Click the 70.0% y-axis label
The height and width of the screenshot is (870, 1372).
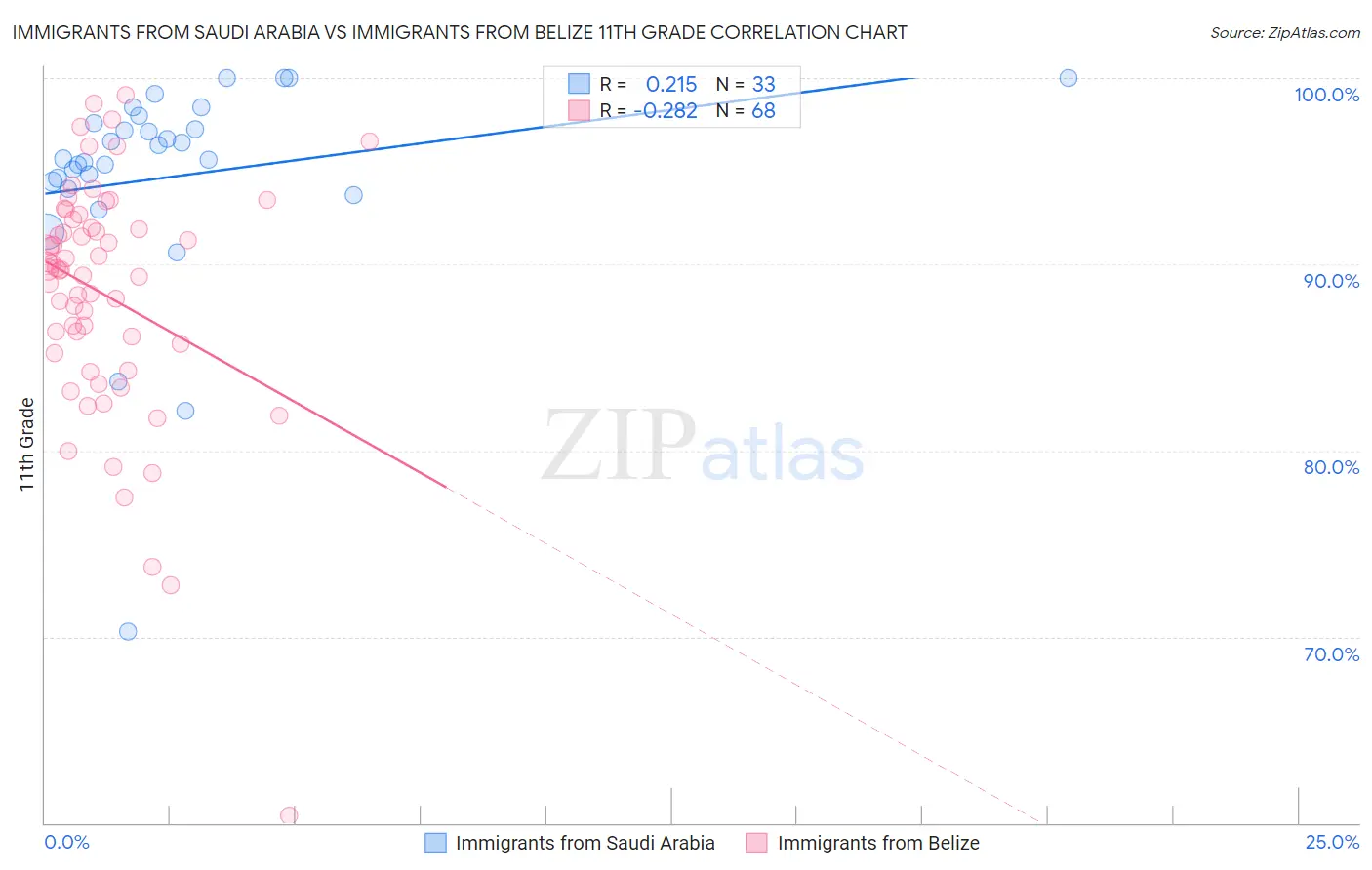(1331, 654)
